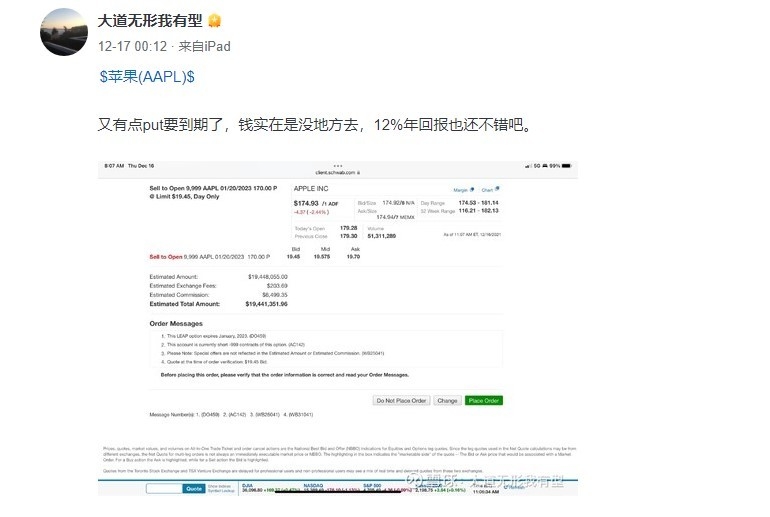This screenshot has height=517, width=770.
Task: Click the poster's profile avatar
Action: [64, 31]
